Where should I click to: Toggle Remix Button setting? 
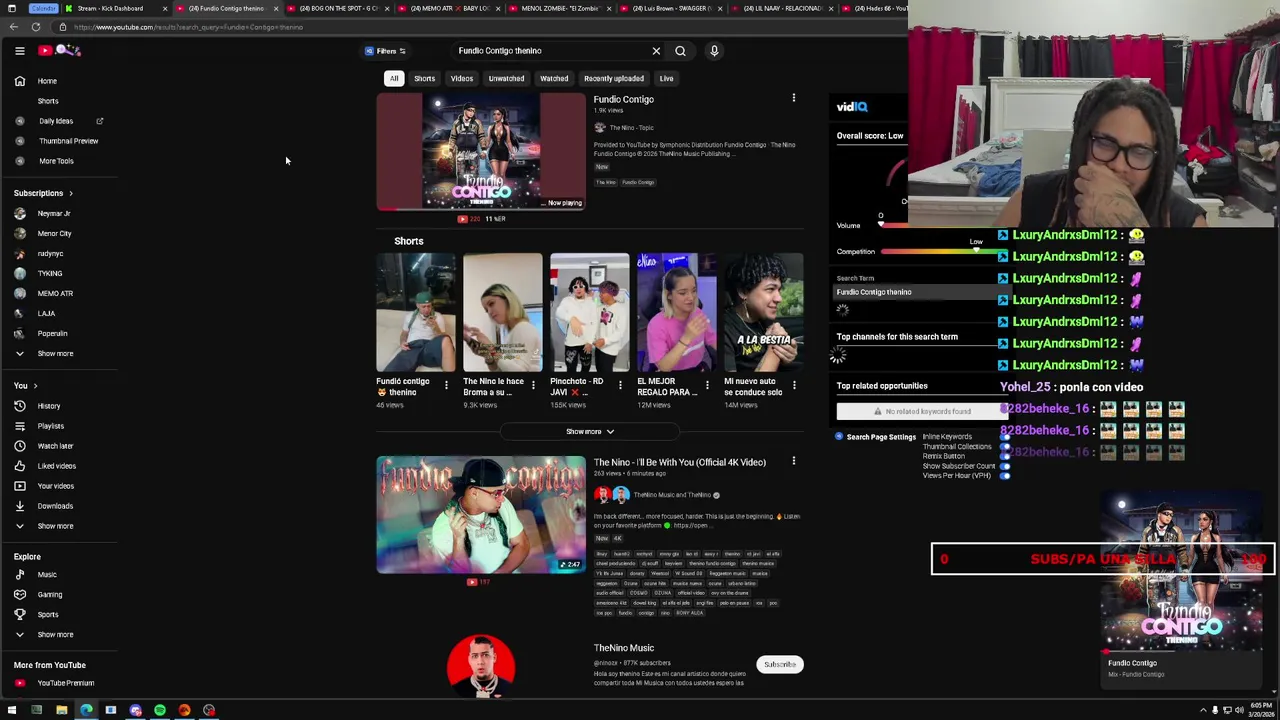(1005, 456)
